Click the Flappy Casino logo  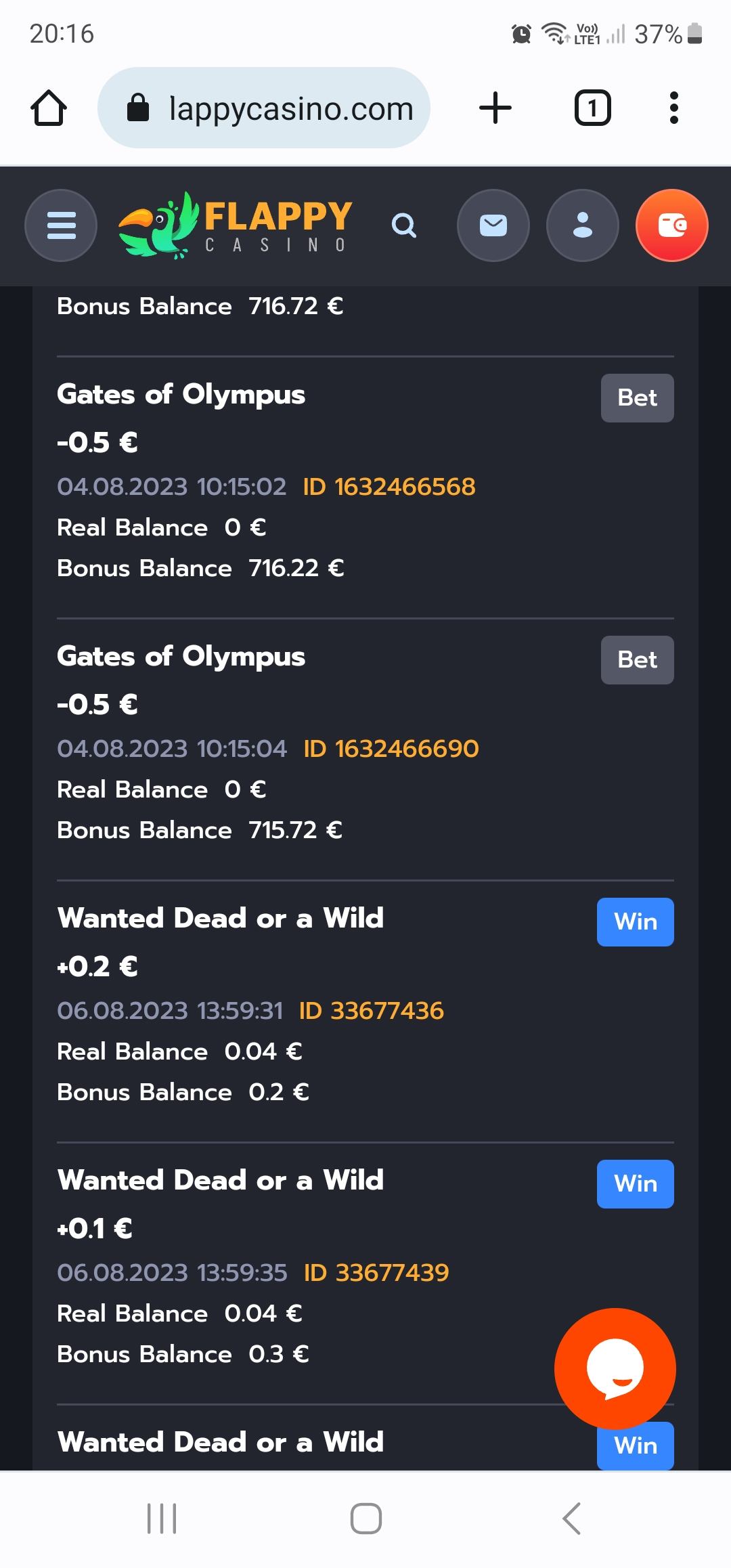235,225
